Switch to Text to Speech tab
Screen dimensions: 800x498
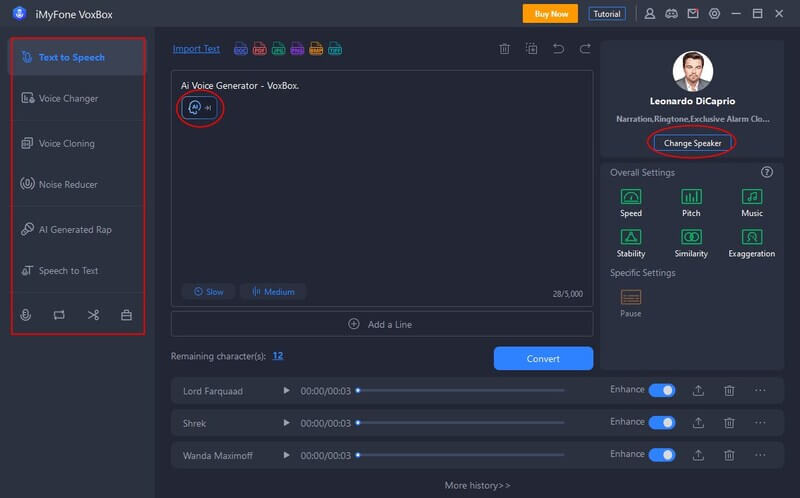click(x=78, y=57)
